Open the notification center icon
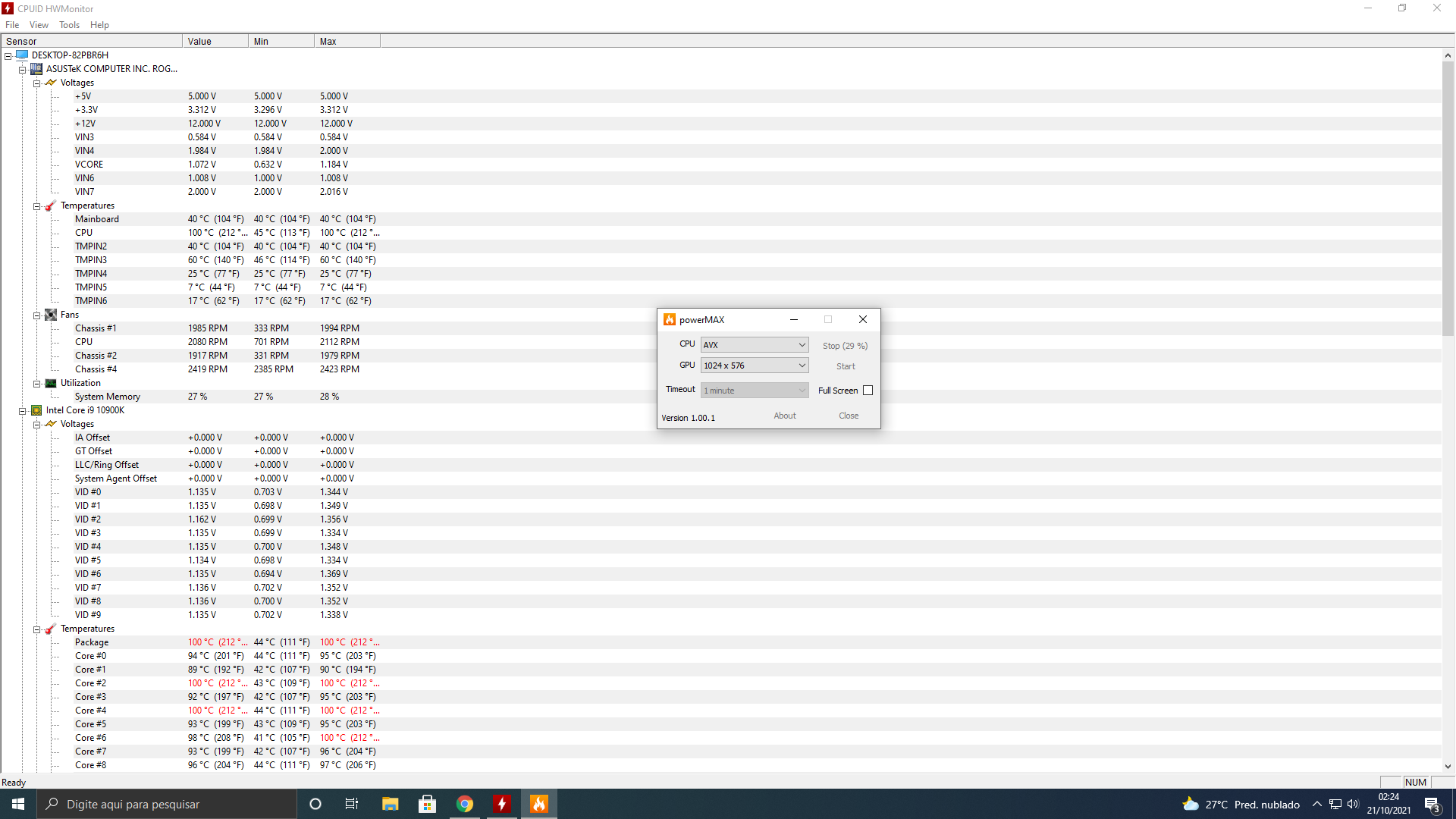 tap(1432, 804)
